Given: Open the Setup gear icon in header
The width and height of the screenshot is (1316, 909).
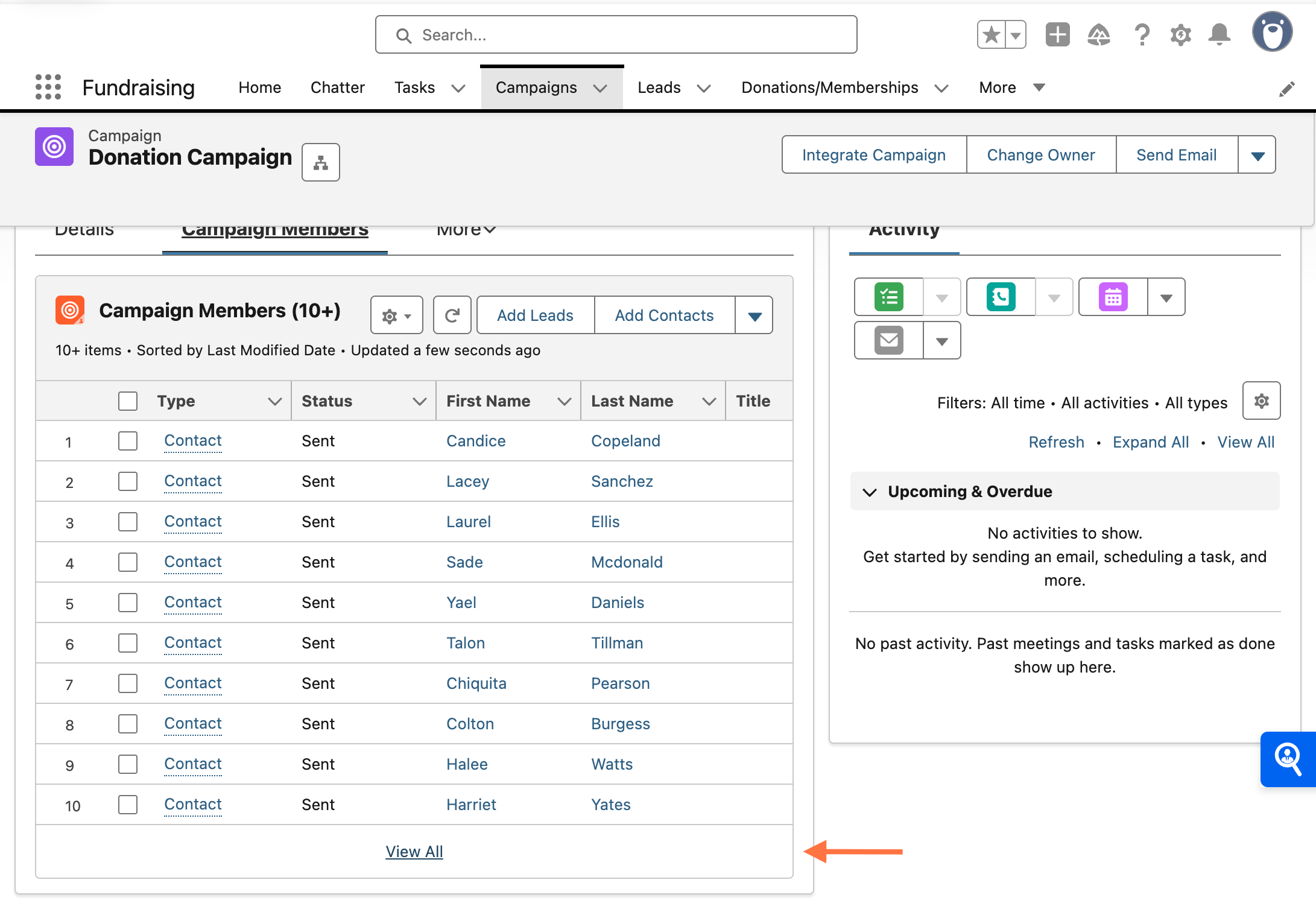Looking at the screenshot, I should click(1180, 35).
